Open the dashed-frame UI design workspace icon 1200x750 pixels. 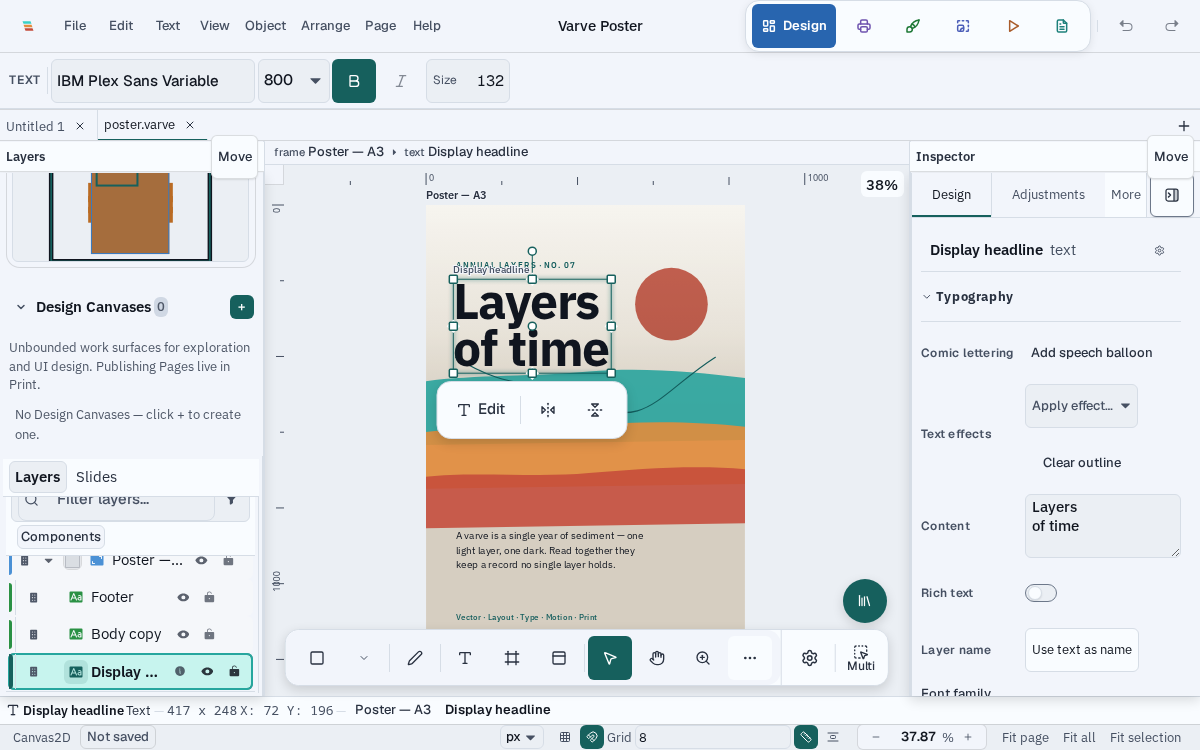(963, 26)
